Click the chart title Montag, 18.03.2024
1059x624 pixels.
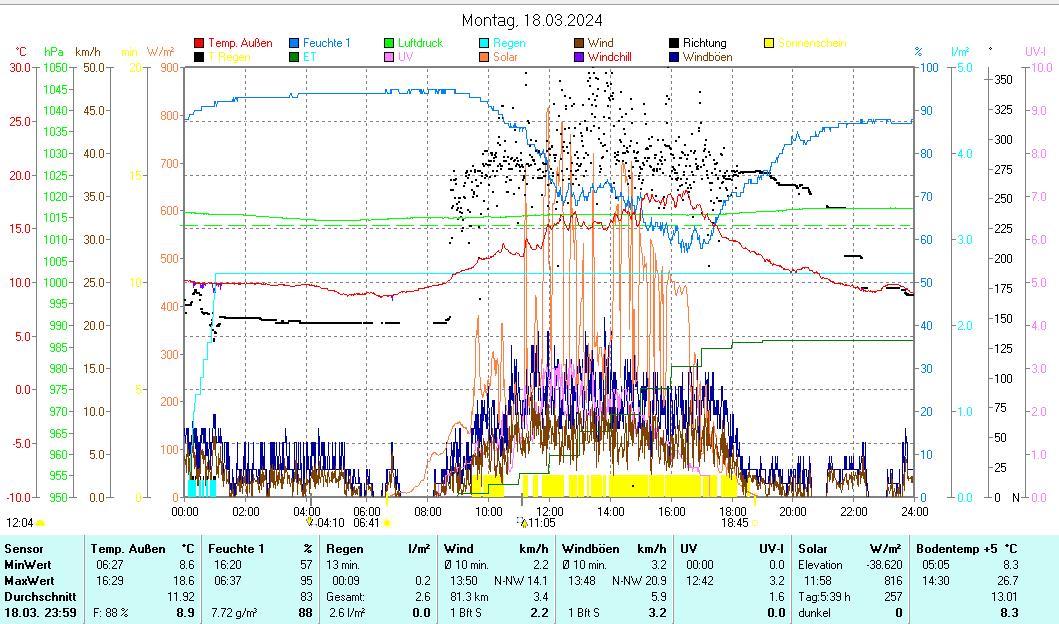click(x=532, y=20)
